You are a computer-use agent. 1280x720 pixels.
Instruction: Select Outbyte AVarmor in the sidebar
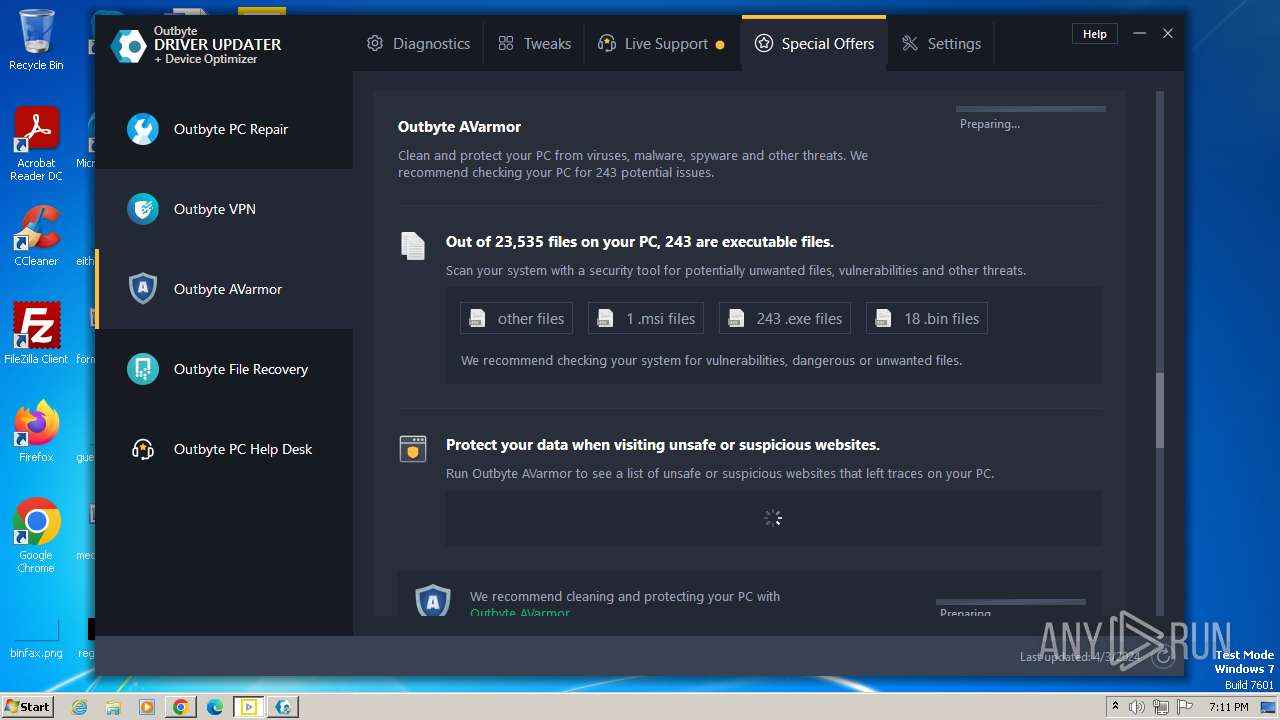coord(224,289)
